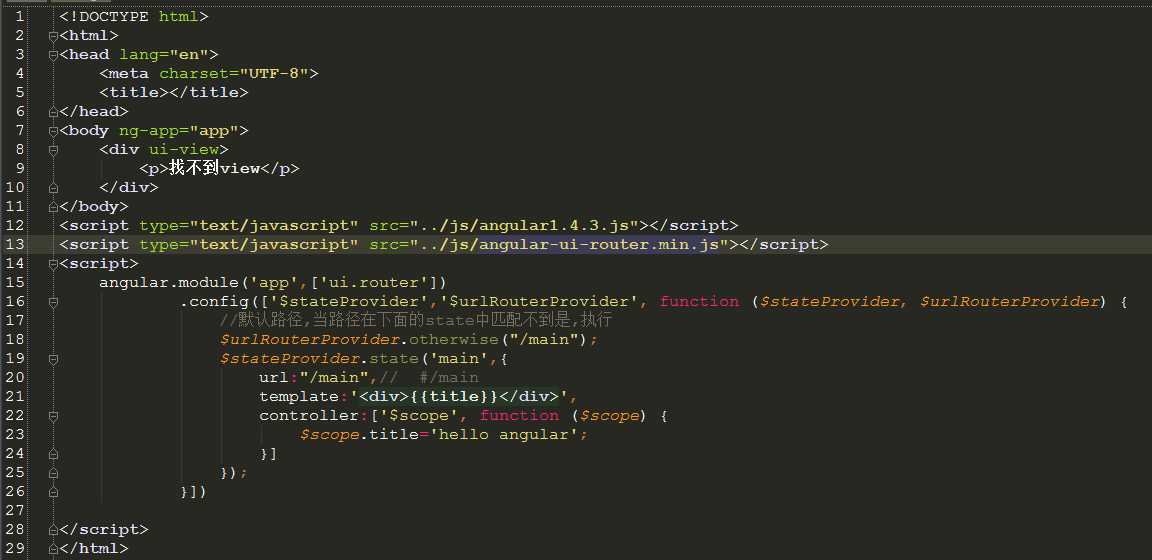The width and height of the screenshot is (1152, 560).
Task: Click the fold end marker on line 25
Action: 53,473
